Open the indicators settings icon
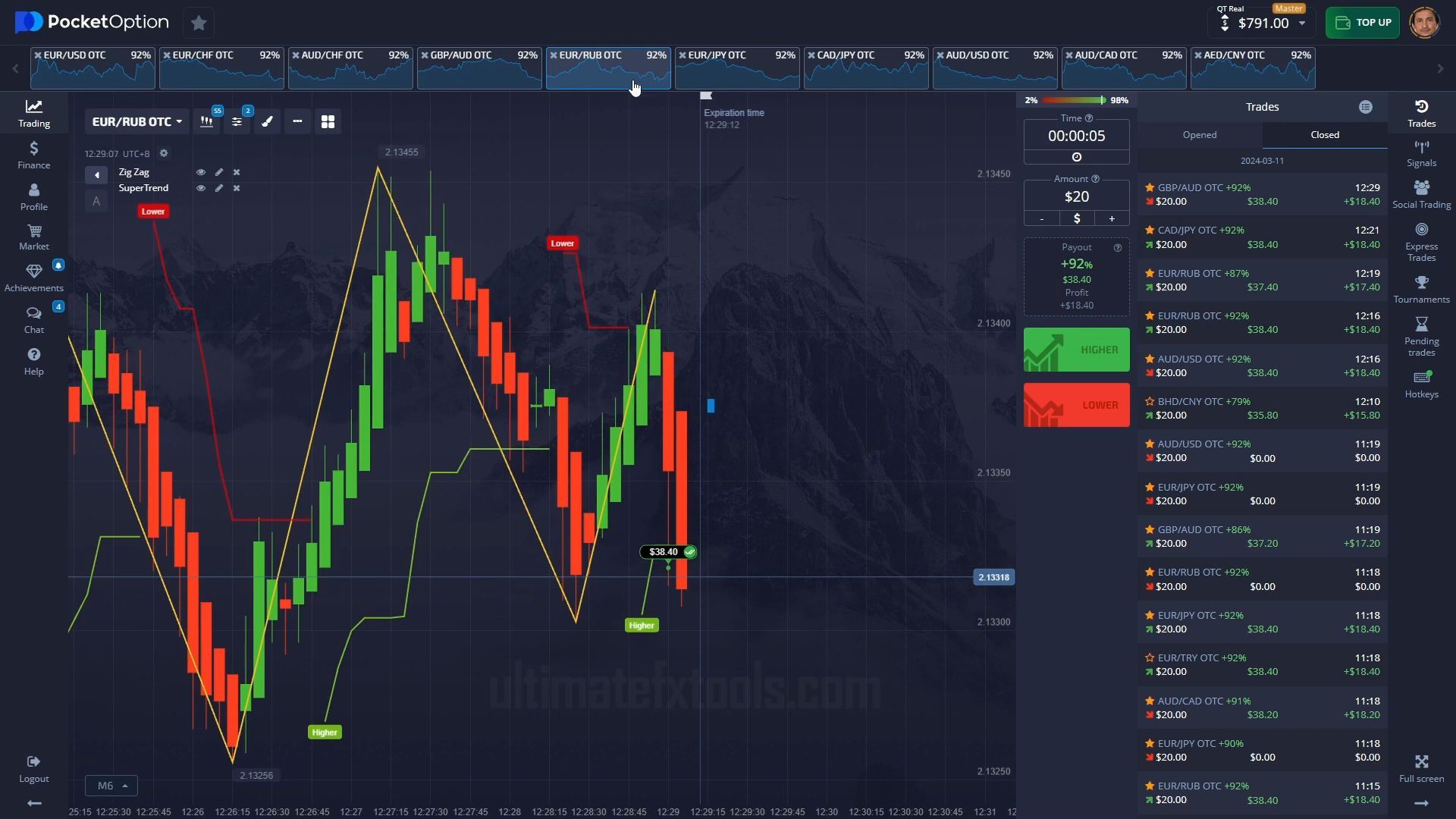Screen dimensions: 1456x819 pos(237,122)
